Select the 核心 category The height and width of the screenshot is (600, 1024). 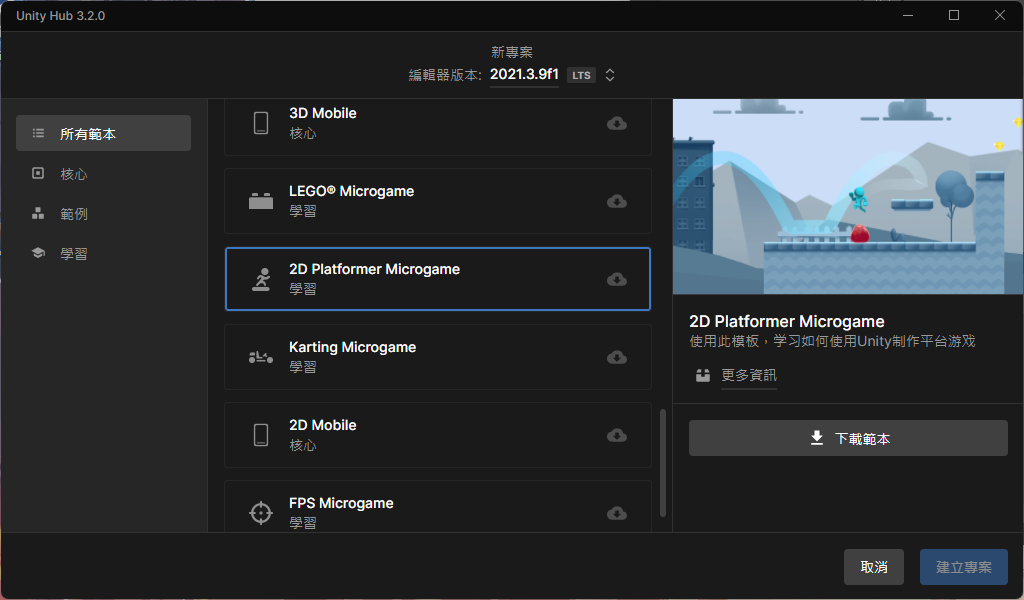pos(103,174)
